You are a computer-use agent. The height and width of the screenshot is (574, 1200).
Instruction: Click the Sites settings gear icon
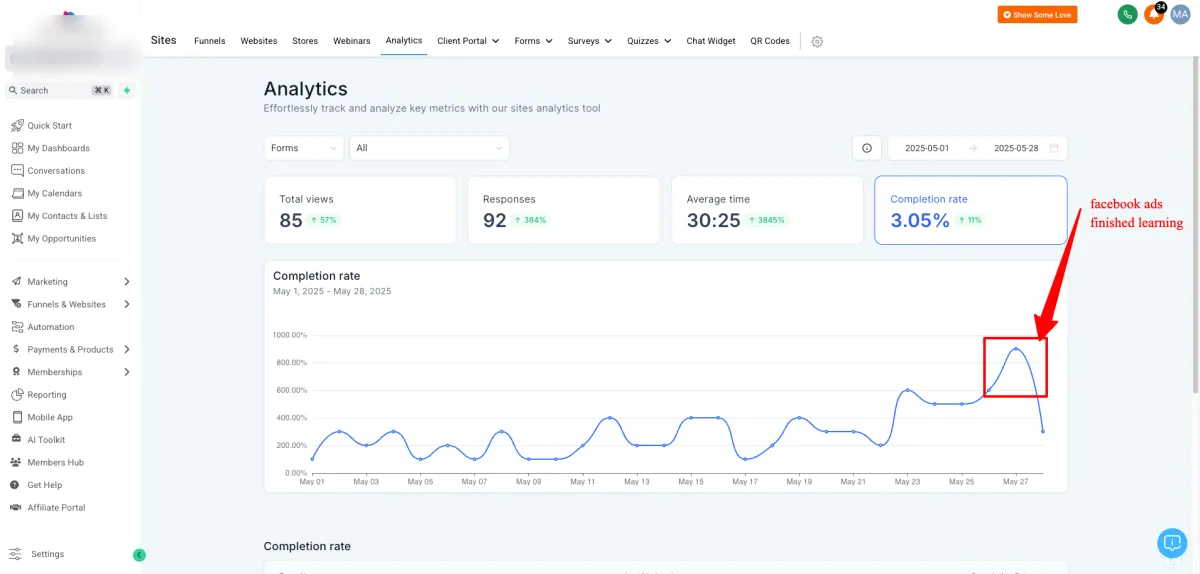[817, 41]
